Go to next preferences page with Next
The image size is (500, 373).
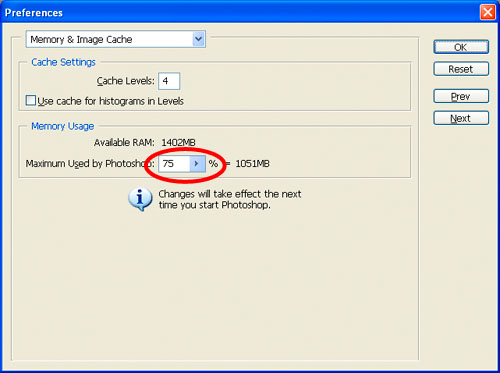(461, 118)
